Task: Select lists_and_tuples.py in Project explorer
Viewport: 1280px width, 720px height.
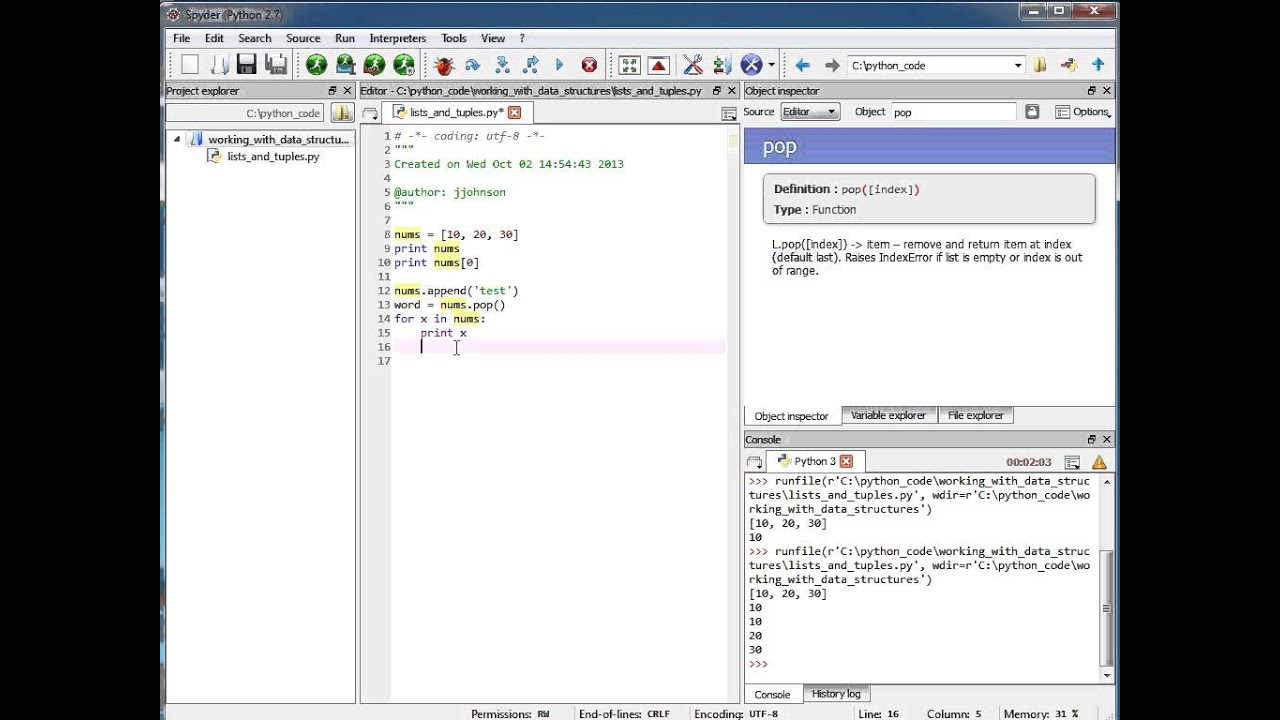Action: (273, 156)
